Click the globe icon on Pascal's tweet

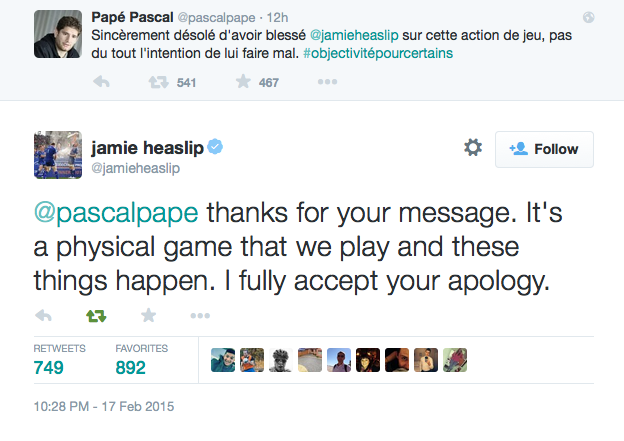[589, 18]
